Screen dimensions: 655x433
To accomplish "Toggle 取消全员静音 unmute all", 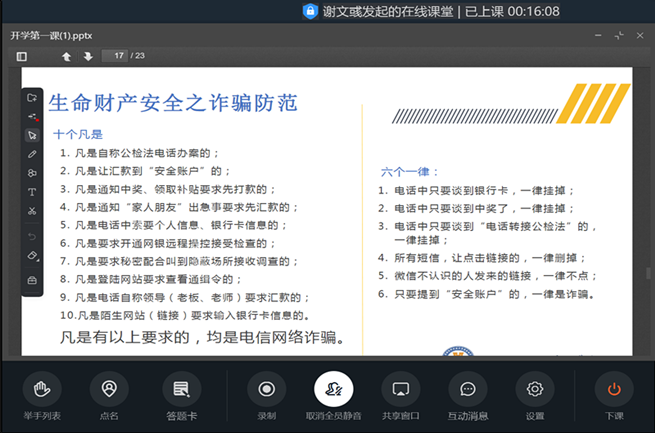I will pos(333,396).
